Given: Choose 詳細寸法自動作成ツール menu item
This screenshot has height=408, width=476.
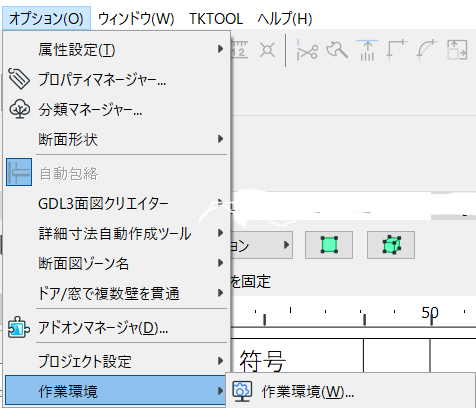Looking at the screenshot, I should pyautogui.click(x=116, y=233).
